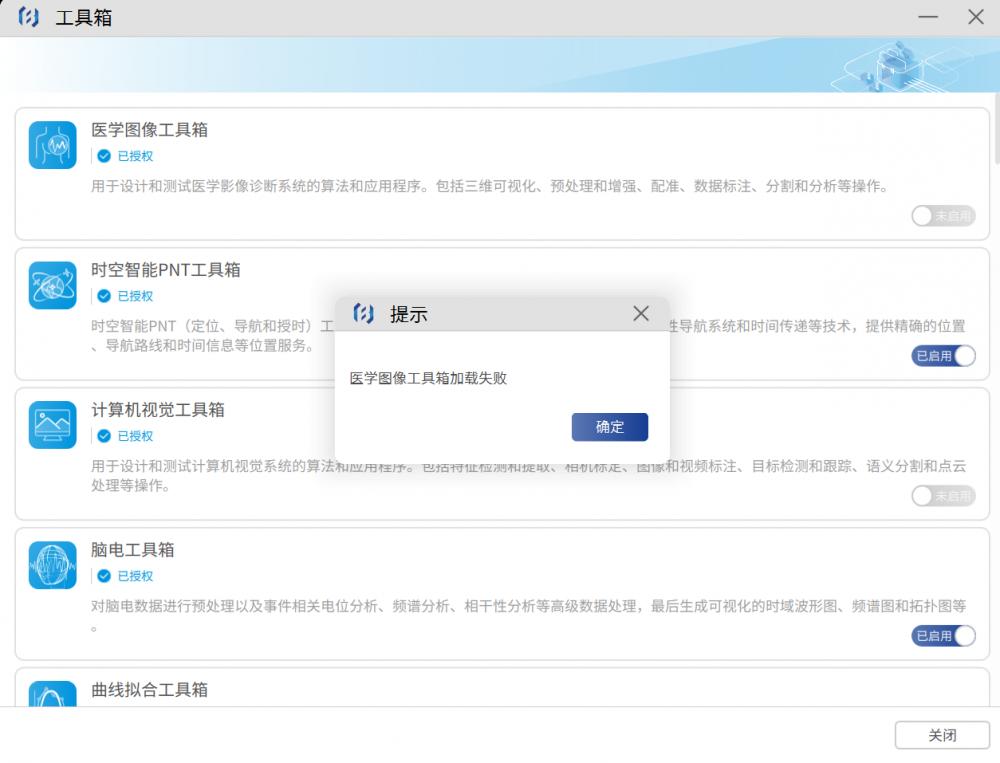Viewport: 1000px width, 763px height.
Task: Disable the 时空智能PNT工具箱 toggle
Action: [x=942, y=356]
